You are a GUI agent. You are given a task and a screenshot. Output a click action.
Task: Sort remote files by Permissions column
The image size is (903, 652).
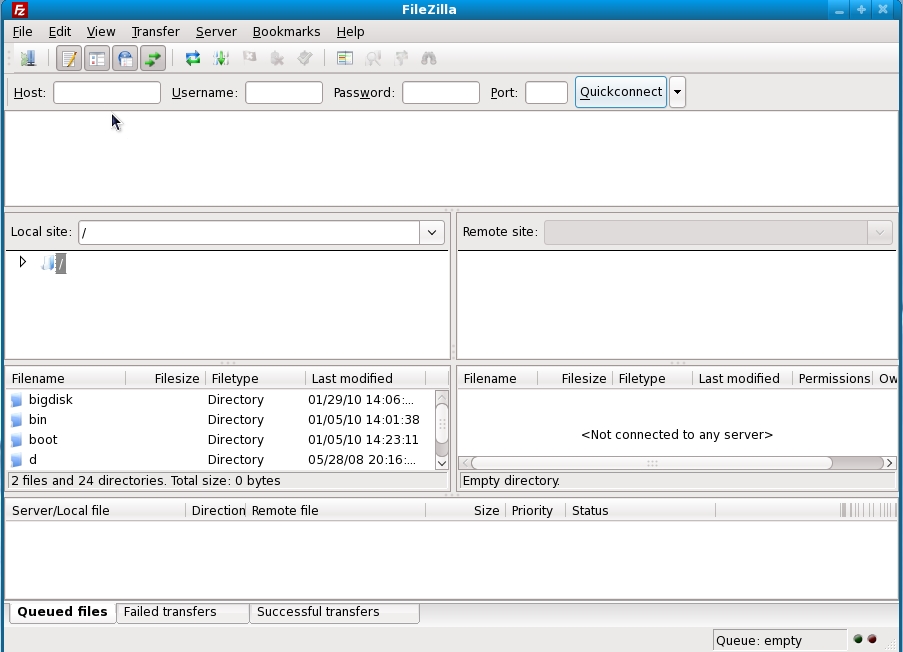coord(833,378)
